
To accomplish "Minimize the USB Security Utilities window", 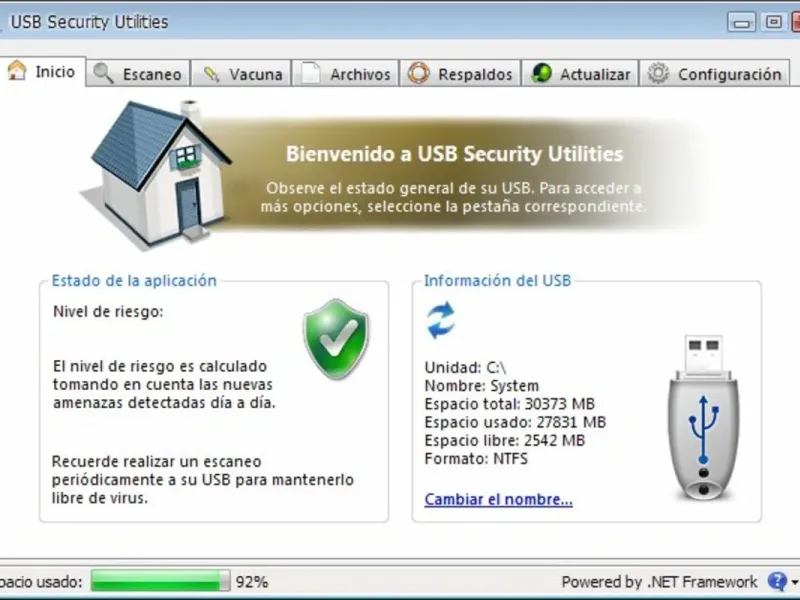I will pyautogui.click(x=741, y=22).
